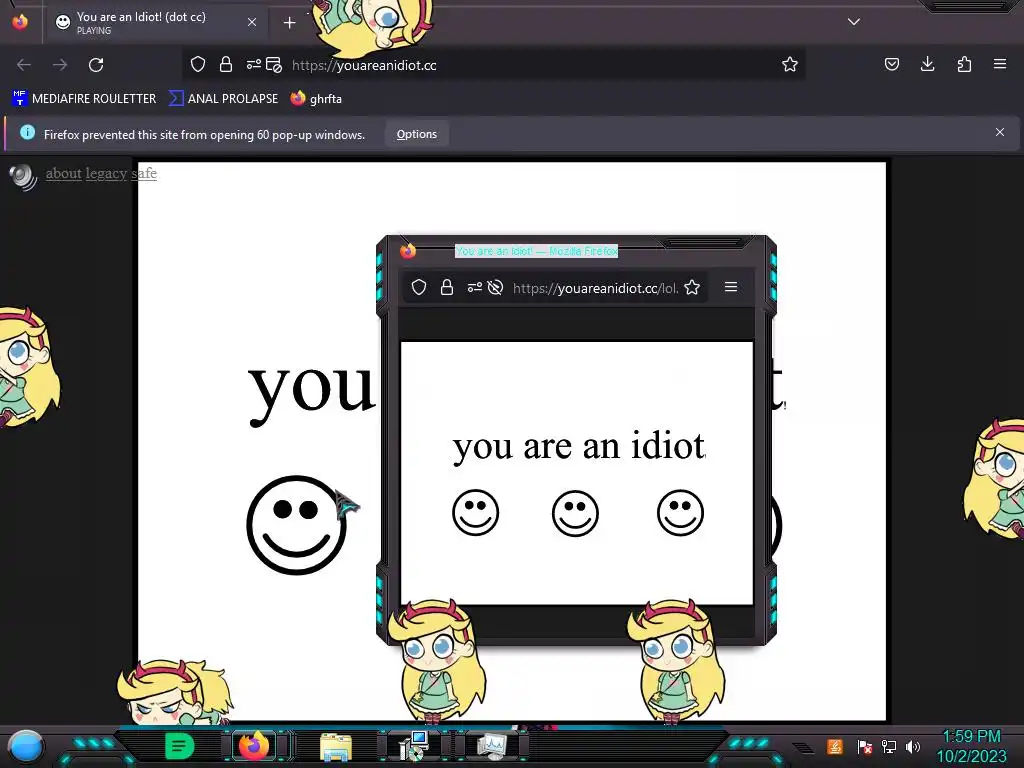The height and width of the screenshot is (768, 1024).
Task: Click shield icon in the pop-up window
Action: coord(419,287)
